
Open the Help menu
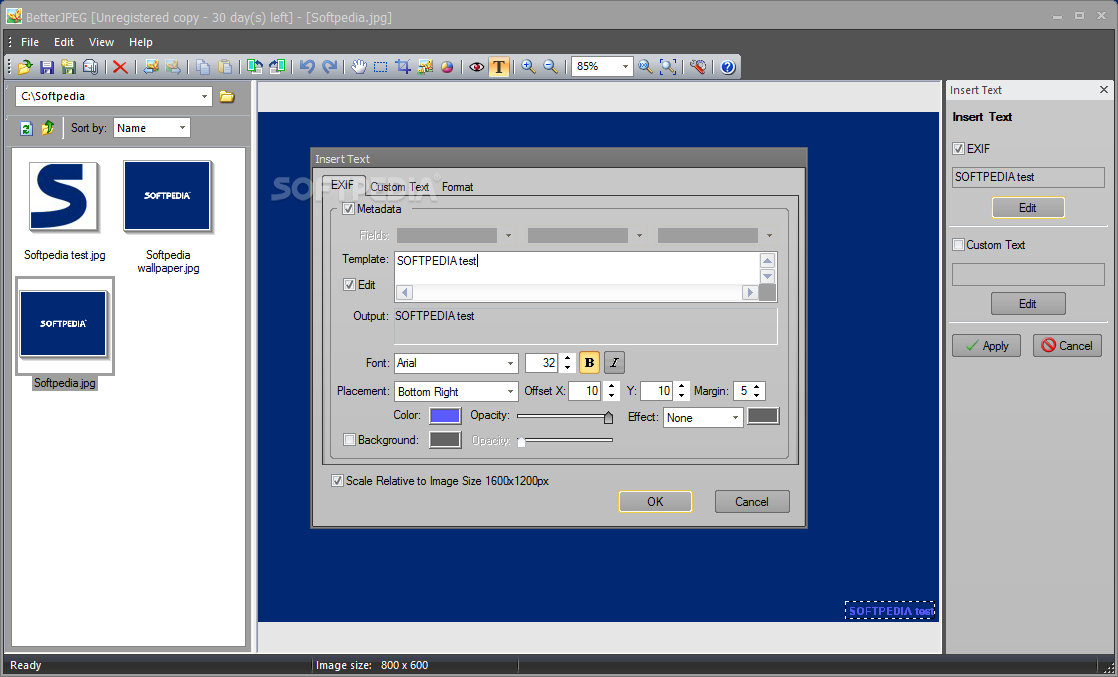(140, 42)
